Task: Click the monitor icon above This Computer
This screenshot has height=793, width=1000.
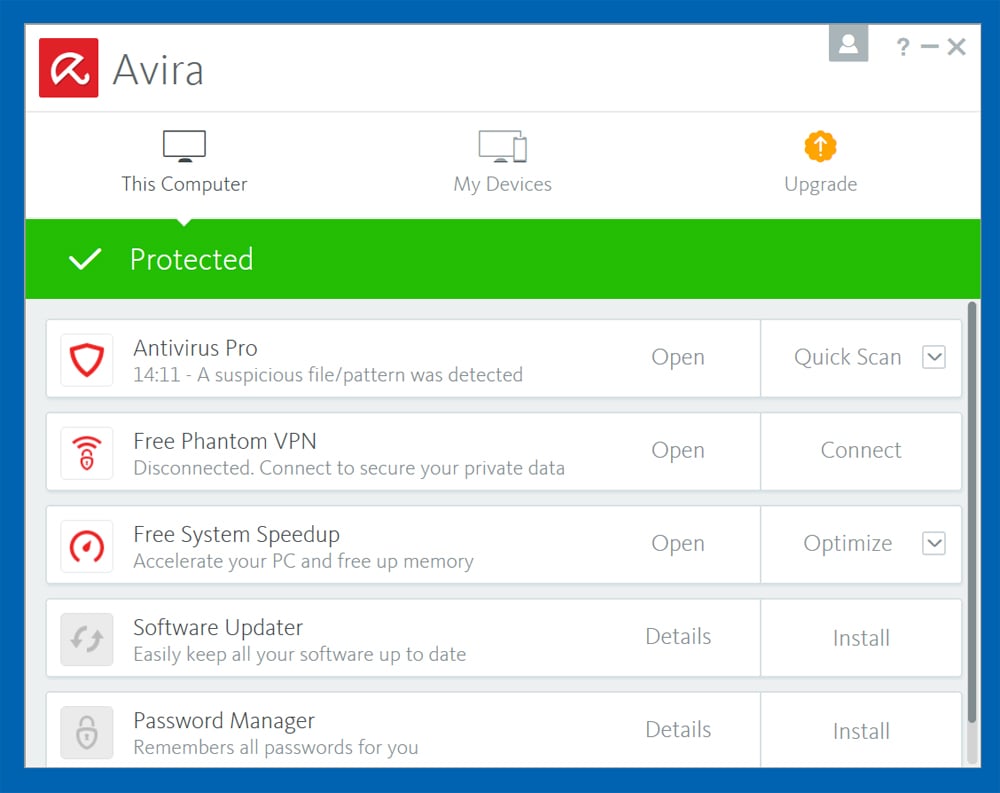Action: [184, 146]
